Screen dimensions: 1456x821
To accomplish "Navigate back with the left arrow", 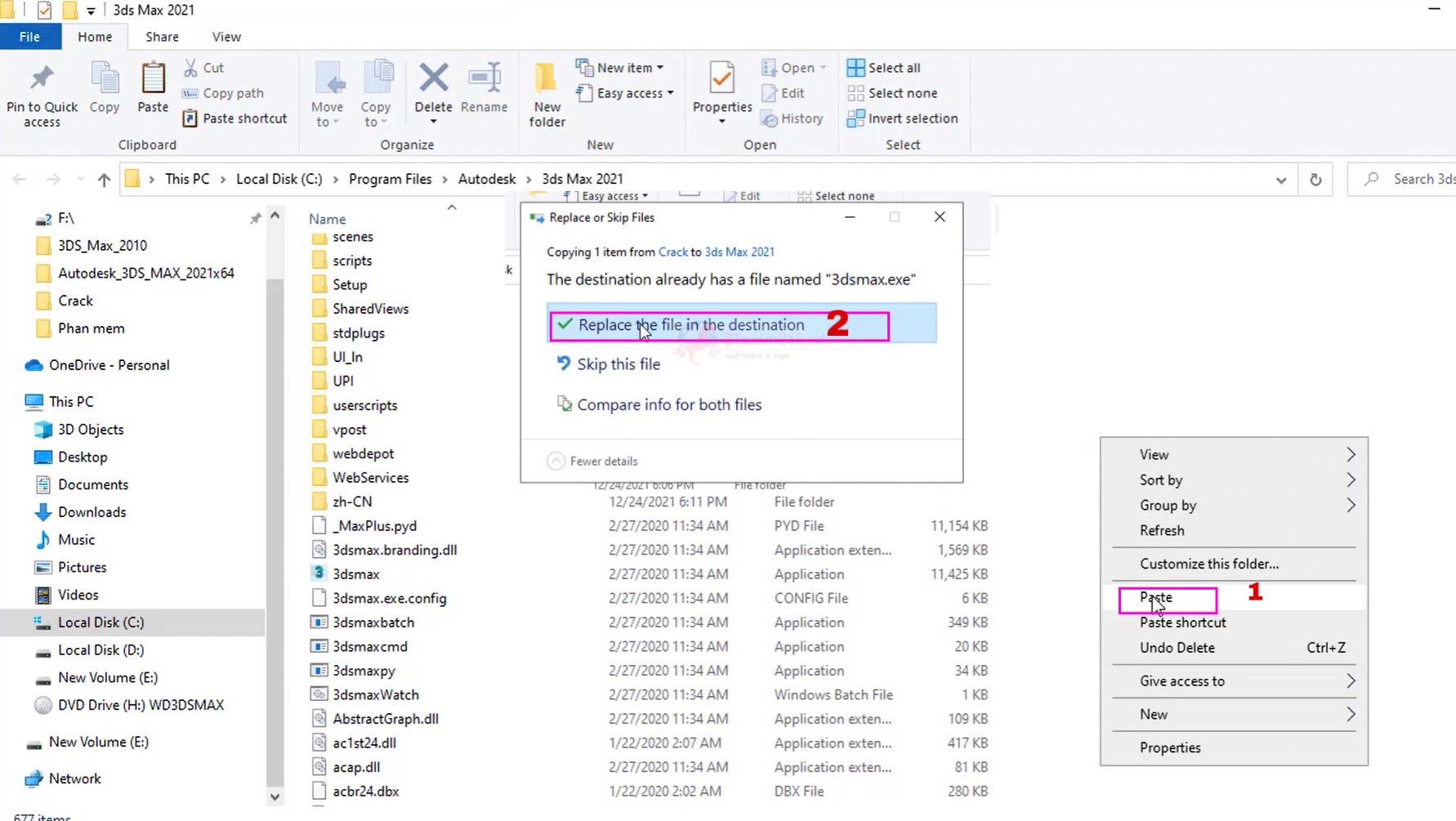I will [x=20, y=179].
